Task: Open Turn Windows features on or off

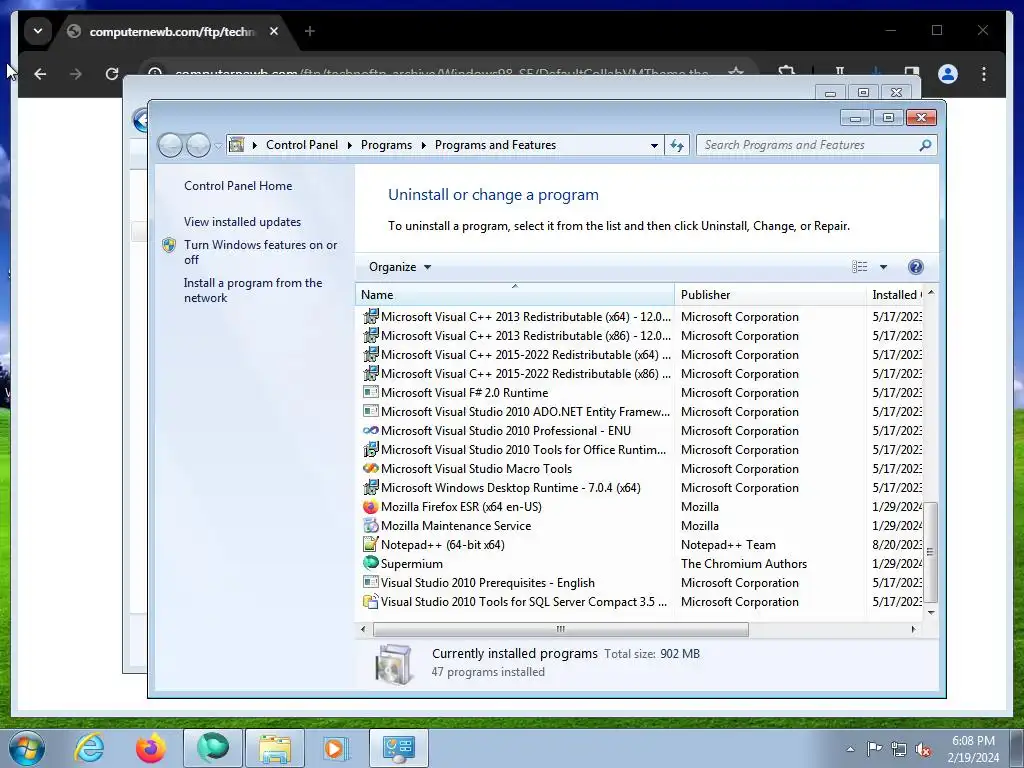Action: coord(261,252)
